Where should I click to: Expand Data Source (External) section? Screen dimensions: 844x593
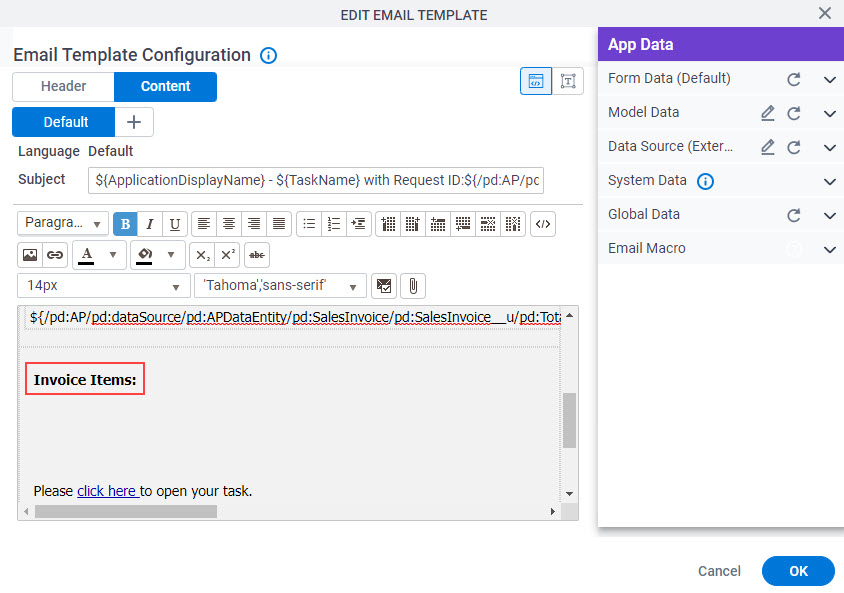pos(829,147)
